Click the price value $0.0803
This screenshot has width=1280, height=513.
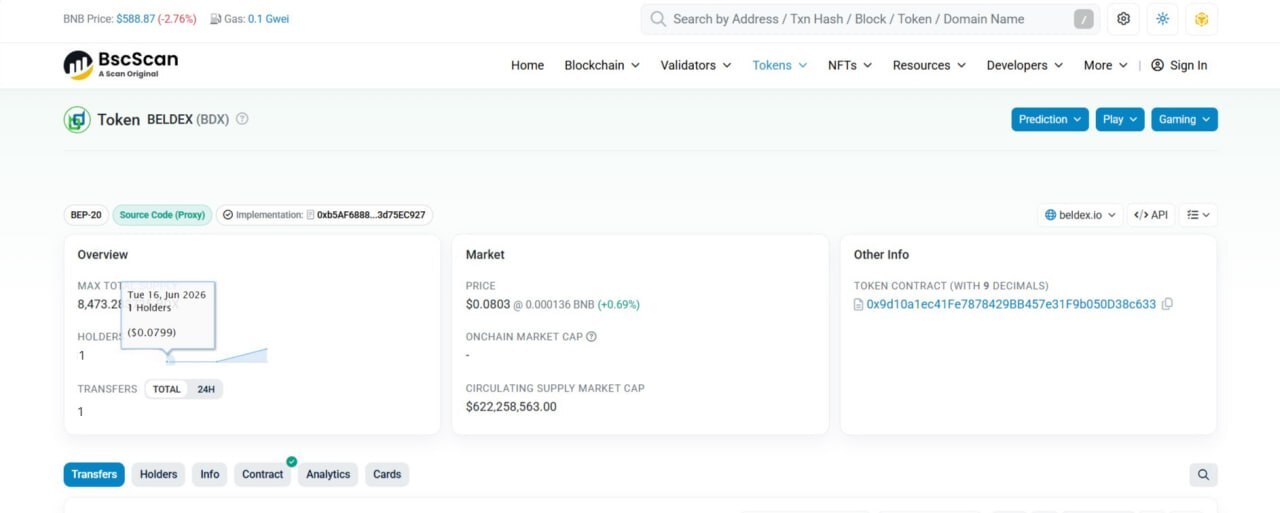pyautogui.click(x=488, y=304)
